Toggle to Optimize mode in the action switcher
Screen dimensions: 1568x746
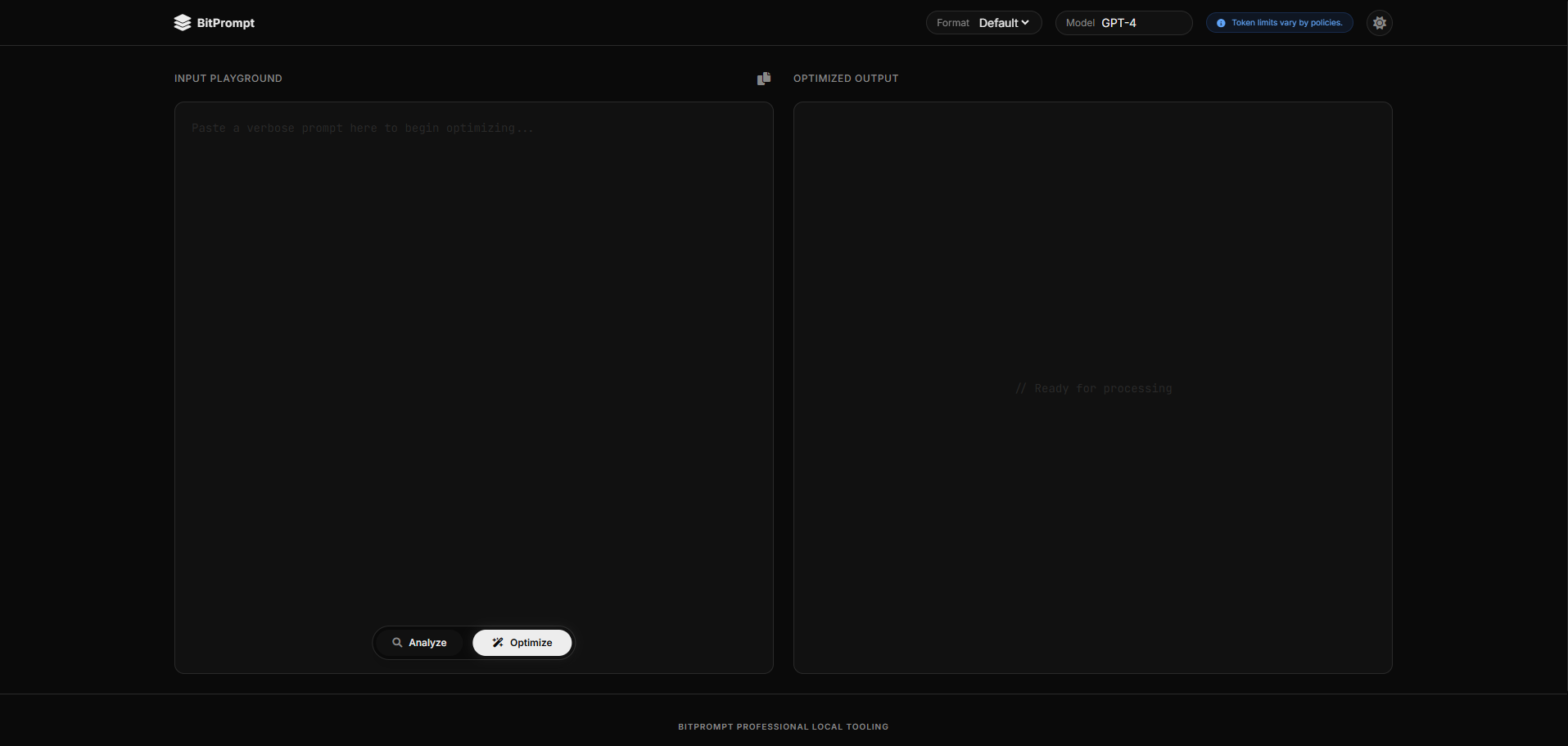click(x=522, y=643)
